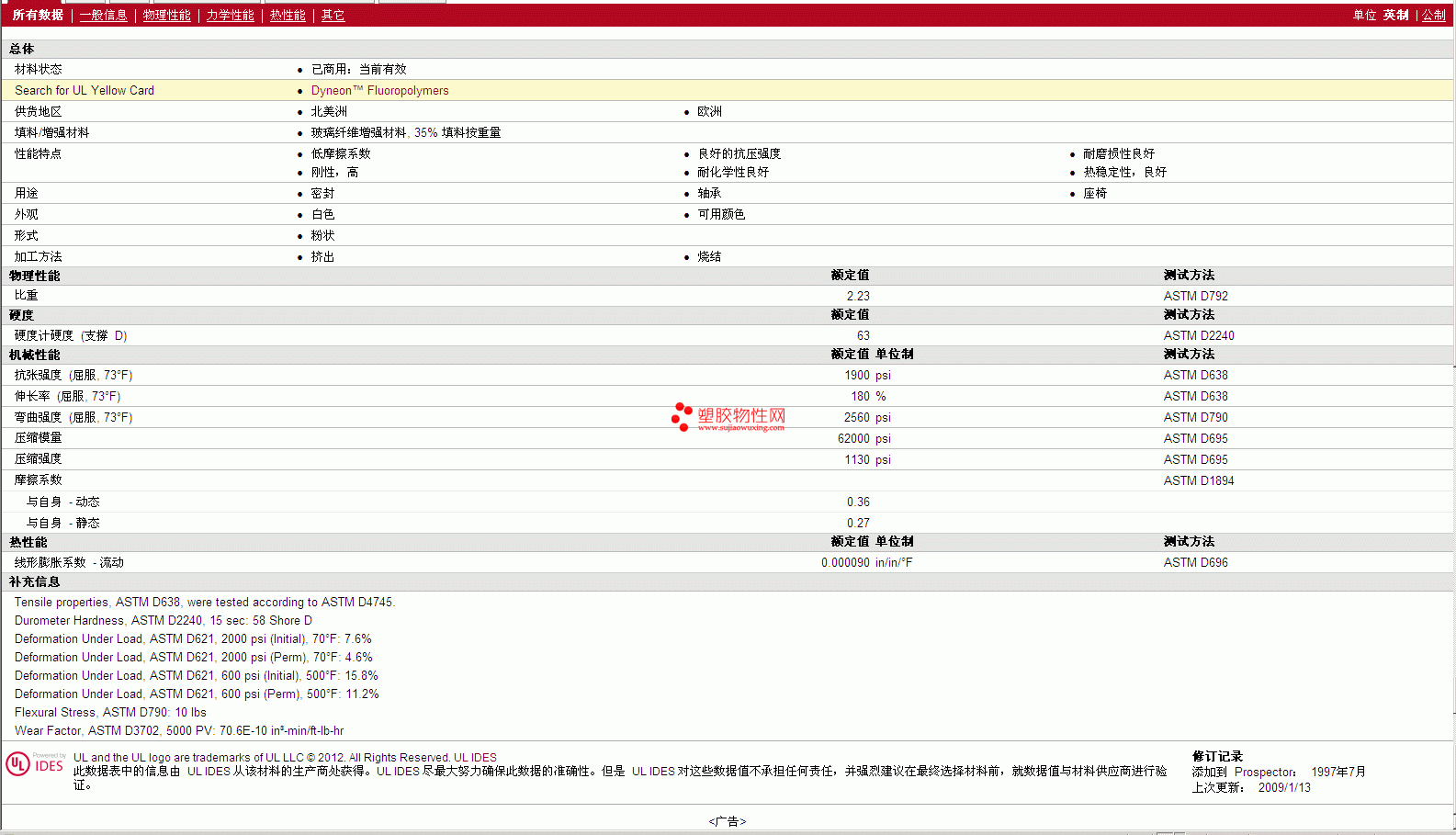1456x835 pixels.
Task: Click ASTM D696 thermal expansion method
Action: pyautogui.click(x=1196, y=562)
